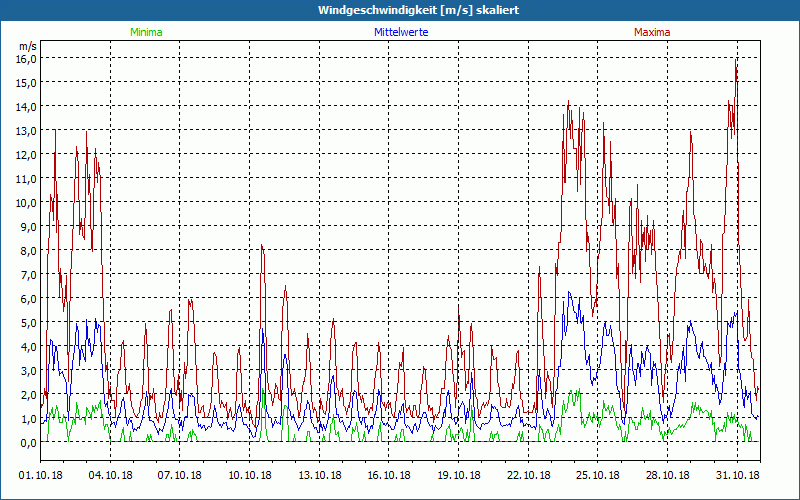Click the chart title 'Windgeschwindigkeit [m/s] skaliert'
Screen dimensions: 800x500
(418, 10)
